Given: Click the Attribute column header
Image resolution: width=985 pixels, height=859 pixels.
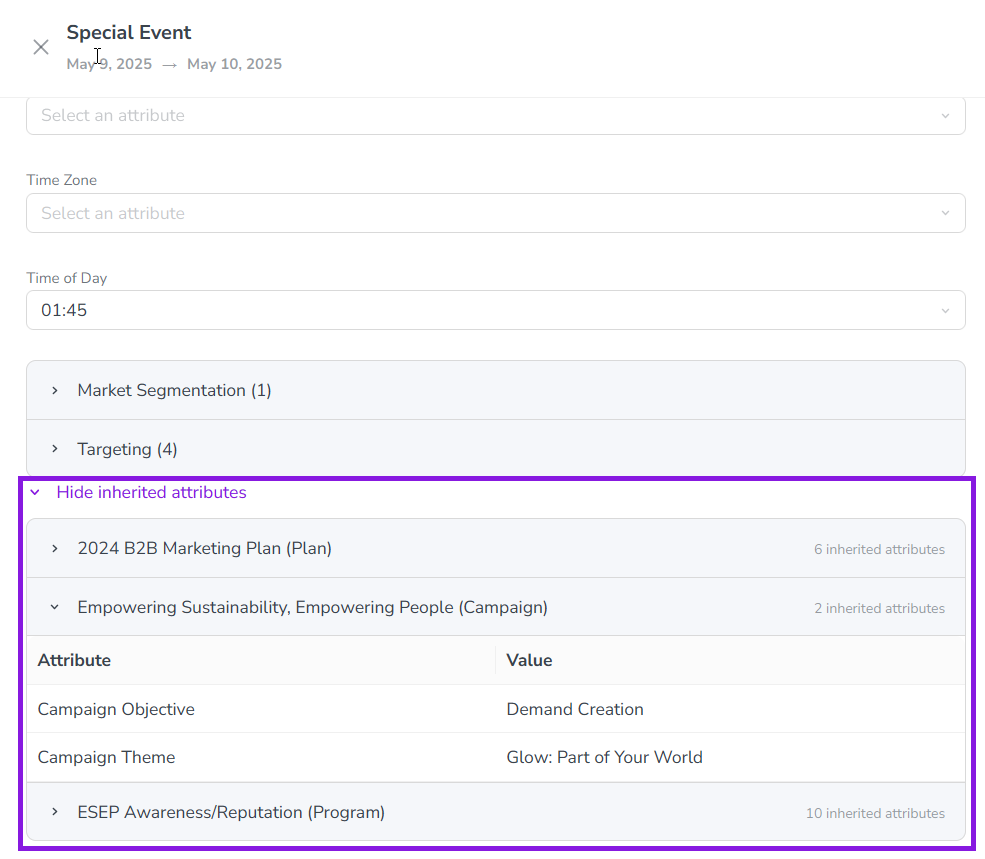Looking at the screenshot, I should click(x=261, y=660).
